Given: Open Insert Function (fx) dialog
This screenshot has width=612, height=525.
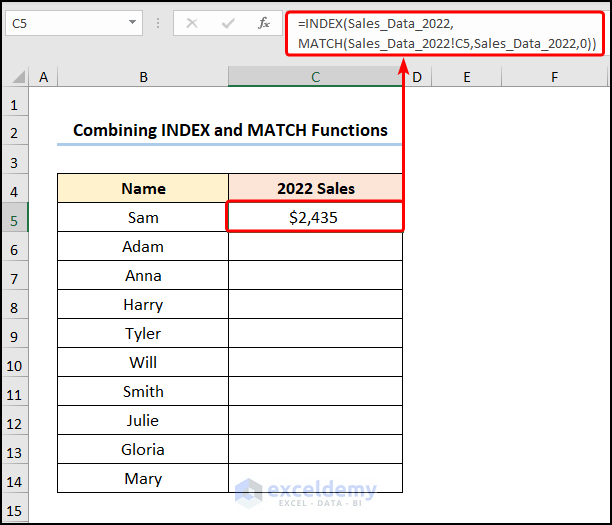Looking at the screenshot, I should click(x=263, y=22).
